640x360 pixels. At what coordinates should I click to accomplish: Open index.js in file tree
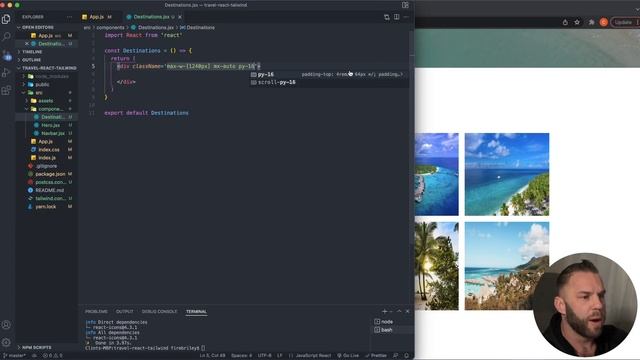tap(47, 158)
